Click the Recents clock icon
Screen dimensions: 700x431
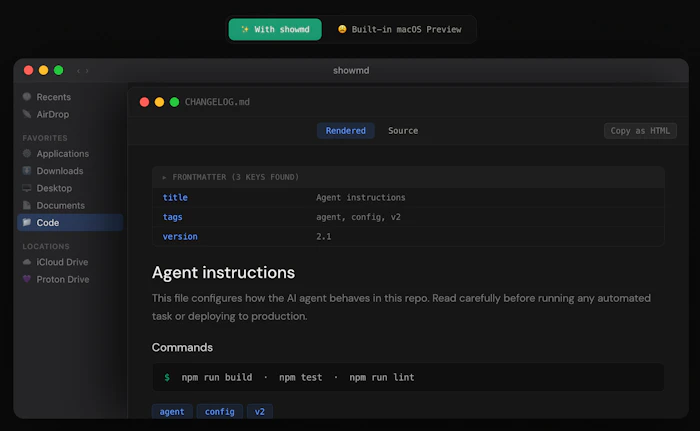pyautogui.click(x=27, y=96)
